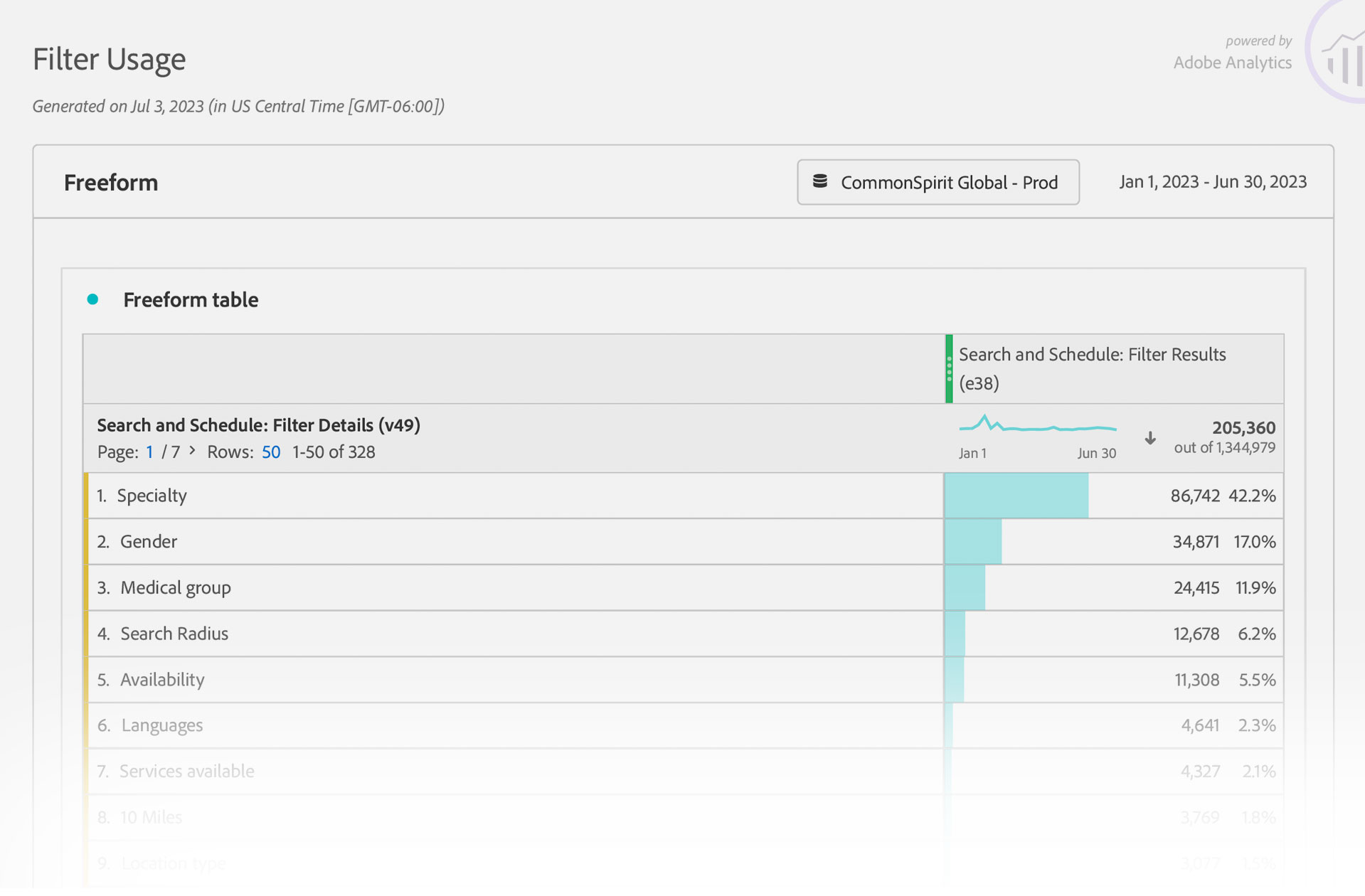
Task: Click the green column drag handle
Action: click(x=949, y=368)
